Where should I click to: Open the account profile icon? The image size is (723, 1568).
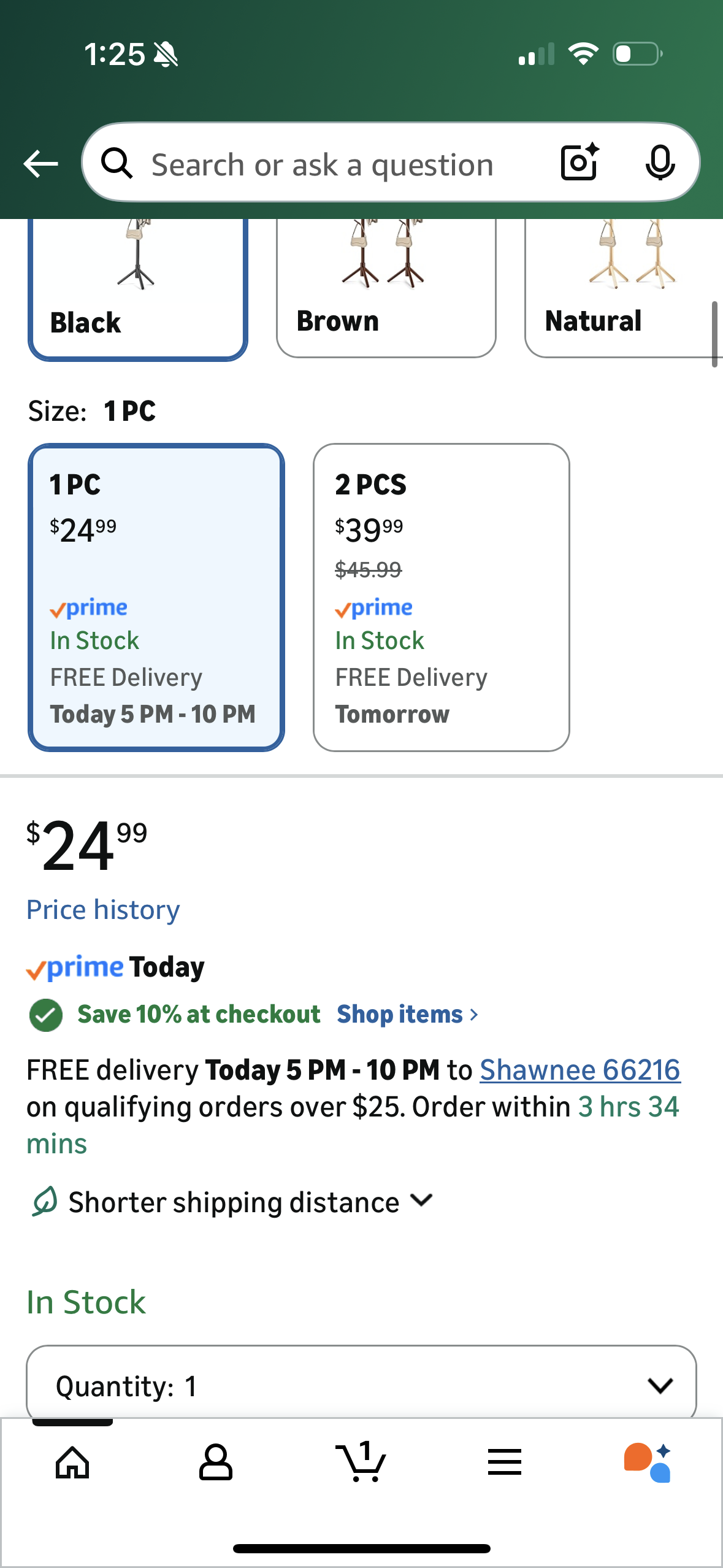[x=216, y=1462]
